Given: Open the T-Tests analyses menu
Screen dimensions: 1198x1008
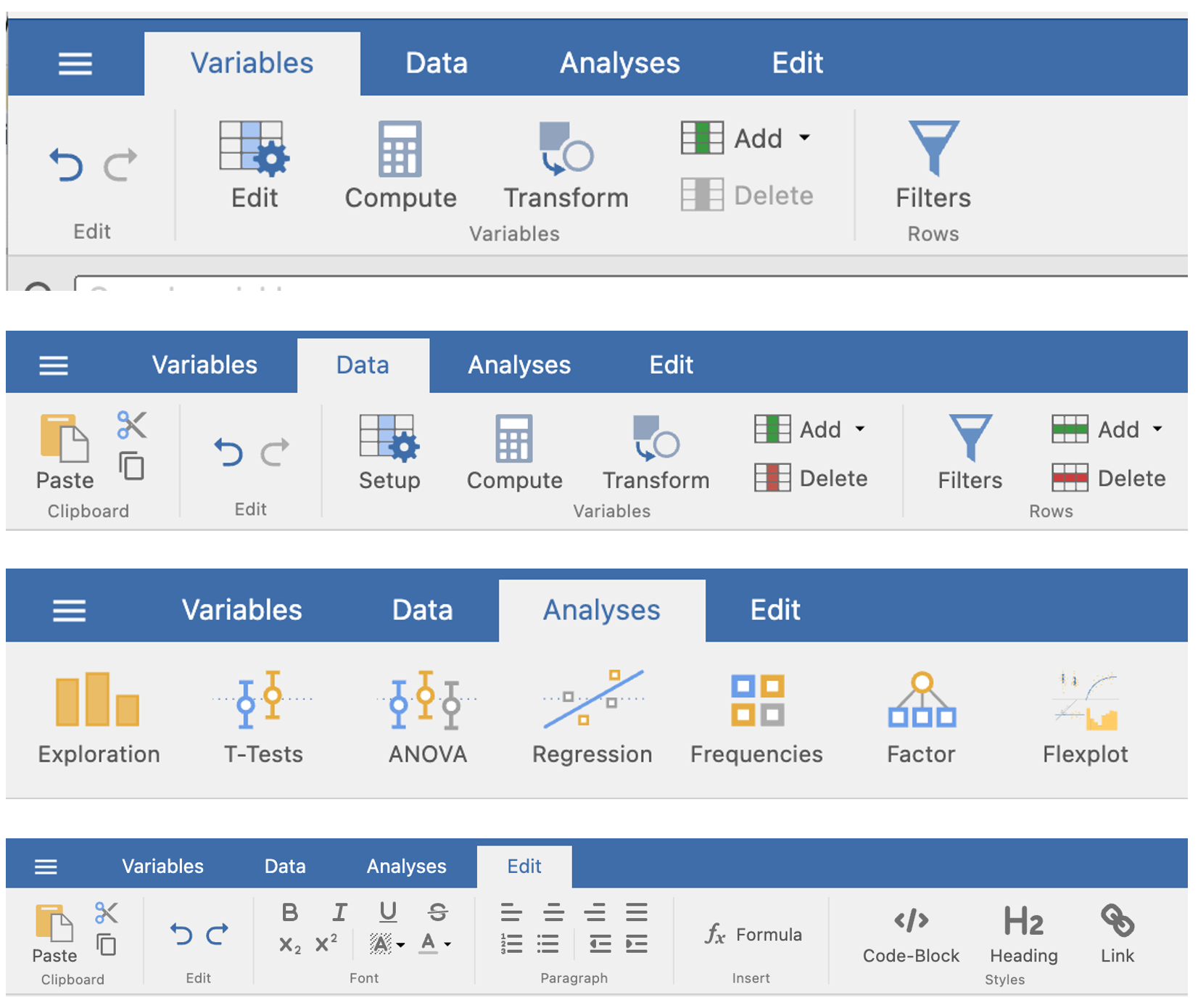Looking at the screenshot, I should [x=263, y=718].
